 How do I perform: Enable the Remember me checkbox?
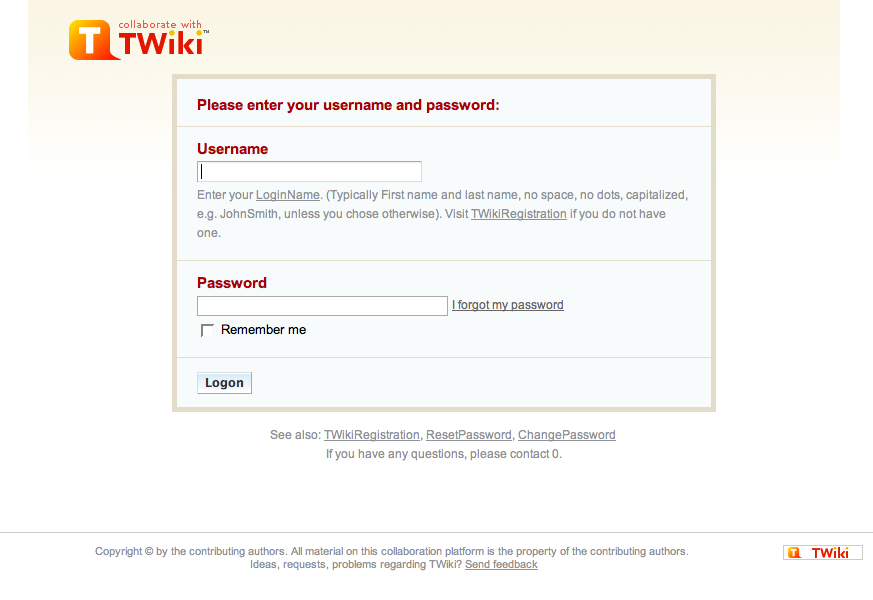point(207,329)
